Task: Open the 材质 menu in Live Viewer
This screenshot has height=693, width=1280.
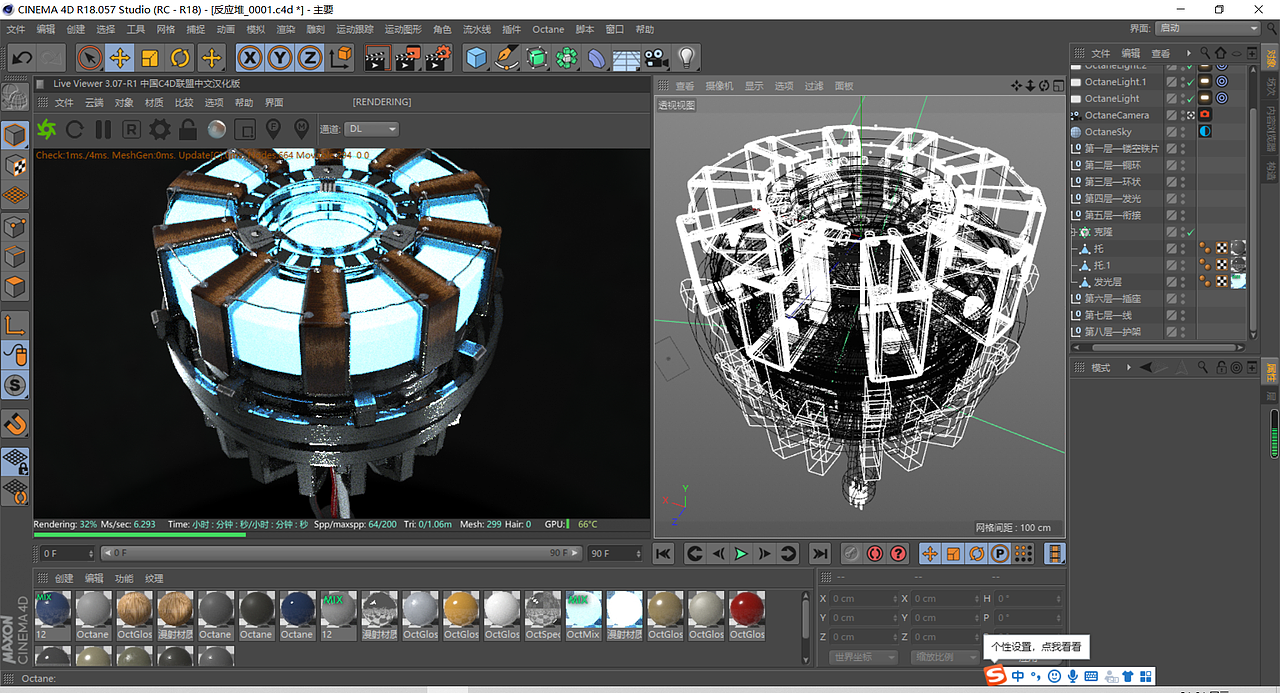Action: tap(154, 103)
